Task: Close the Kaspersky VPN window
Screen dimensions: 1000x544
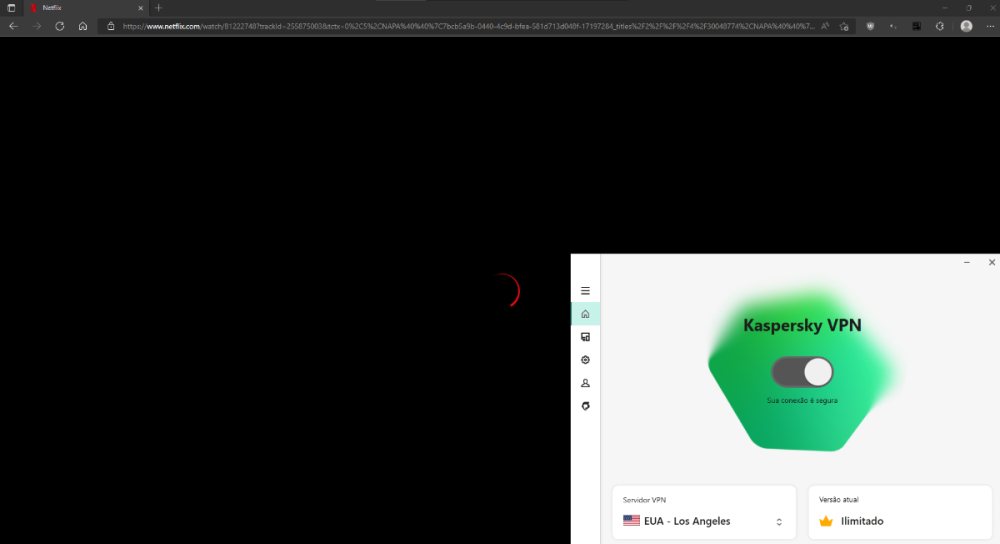Action: pos(992,262)
